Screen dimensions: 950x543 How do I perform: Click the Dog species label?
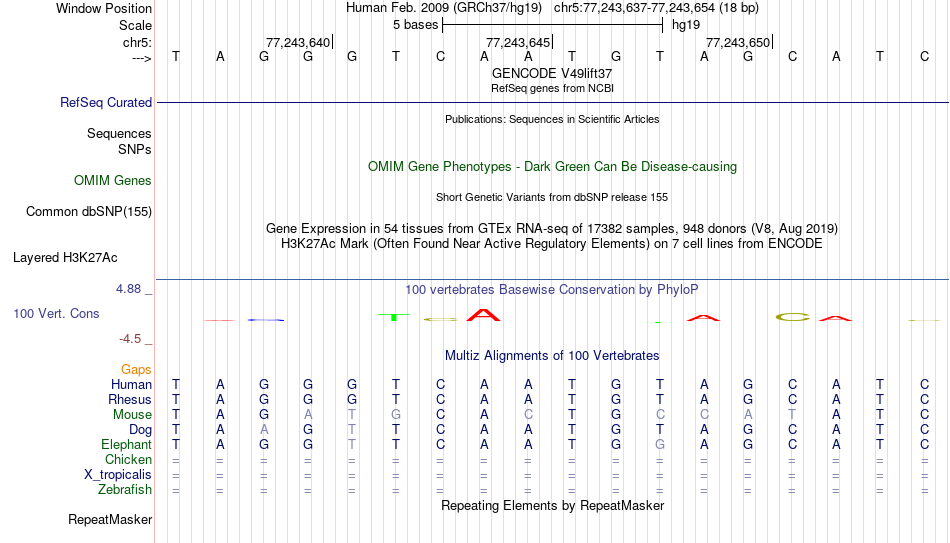pyautogui.click(x=141, y=430)
